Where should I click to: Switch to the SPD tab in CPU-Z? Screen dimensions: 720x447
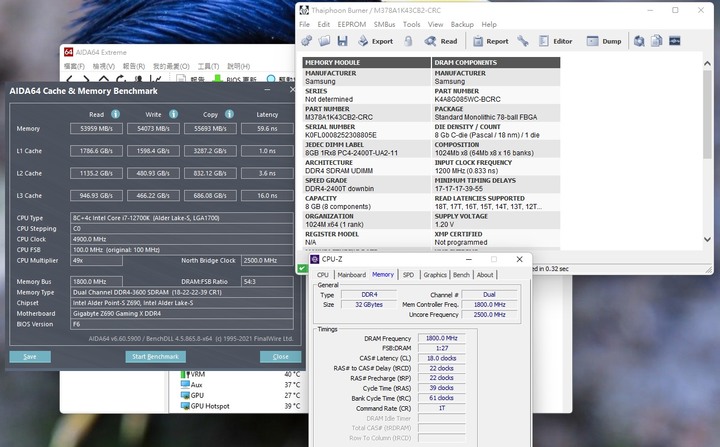click(x=408, y=275)
